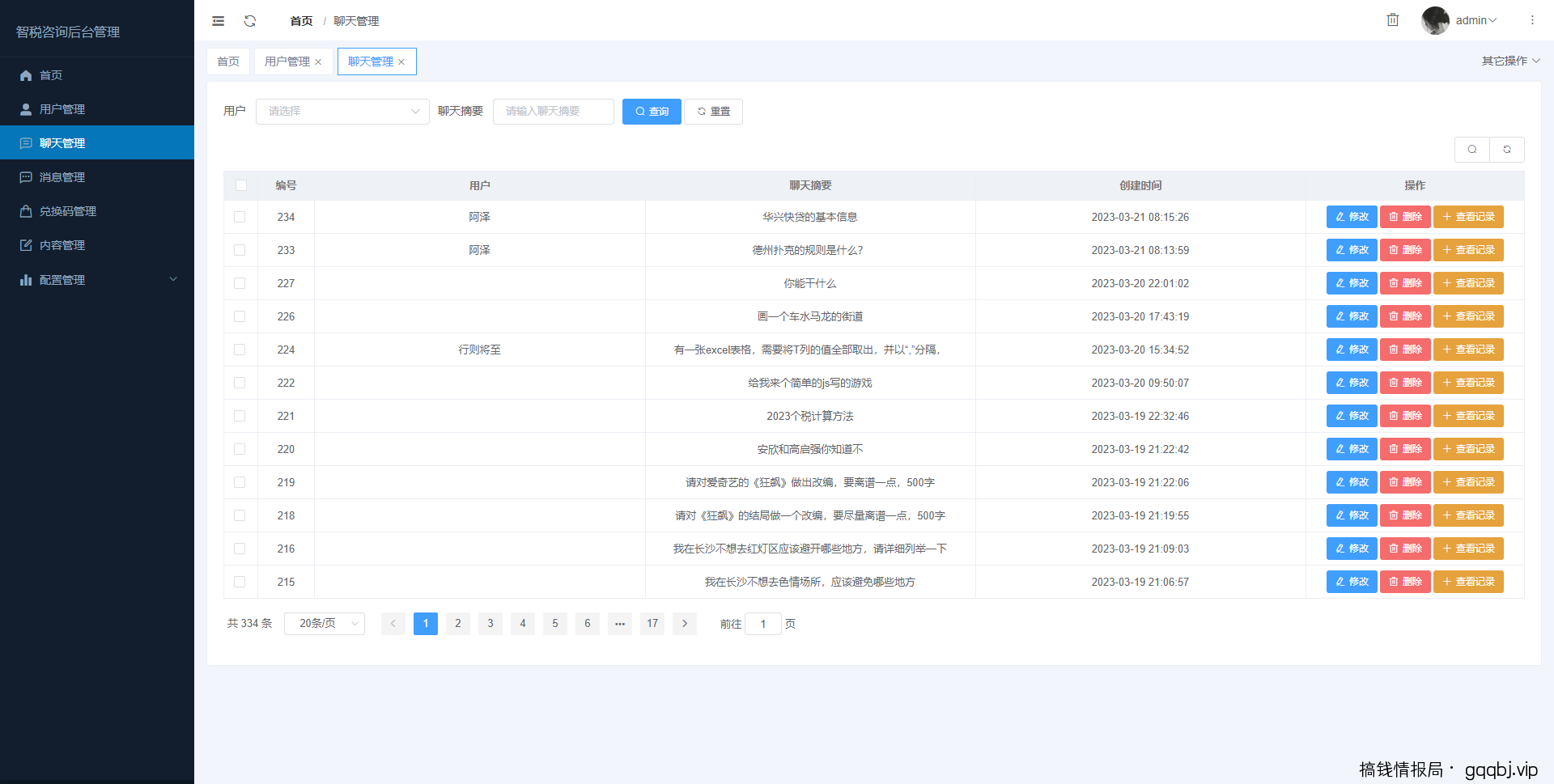Check the checkbox for record 222

point(240,383)
